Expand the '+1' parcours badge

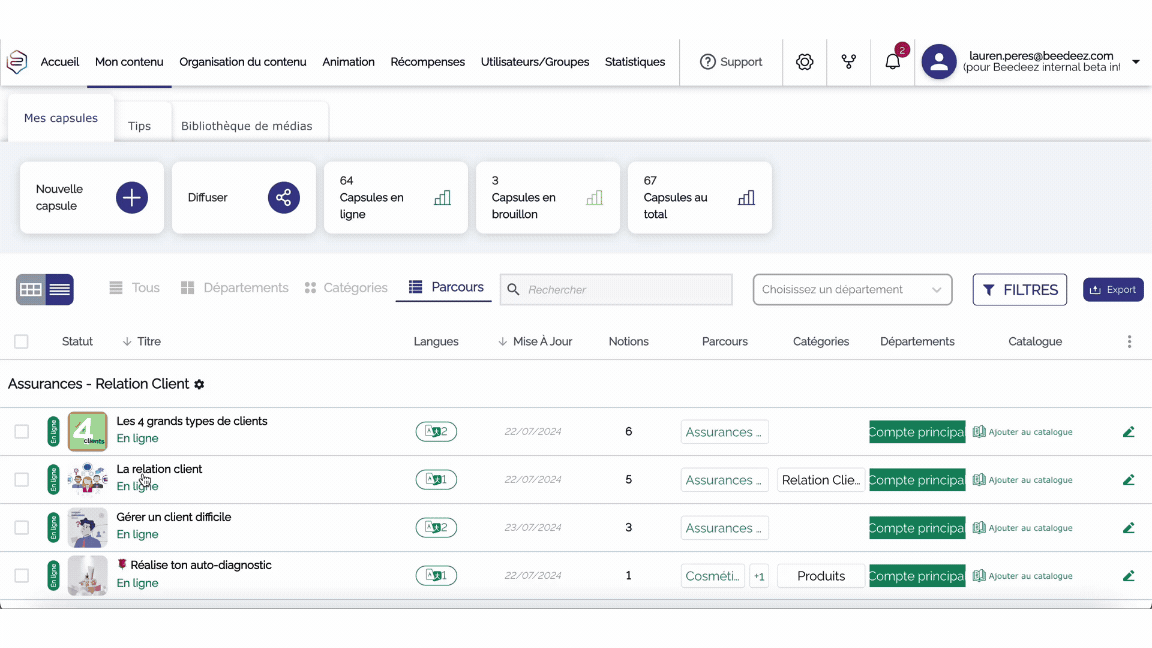click(x=759, y=577)
